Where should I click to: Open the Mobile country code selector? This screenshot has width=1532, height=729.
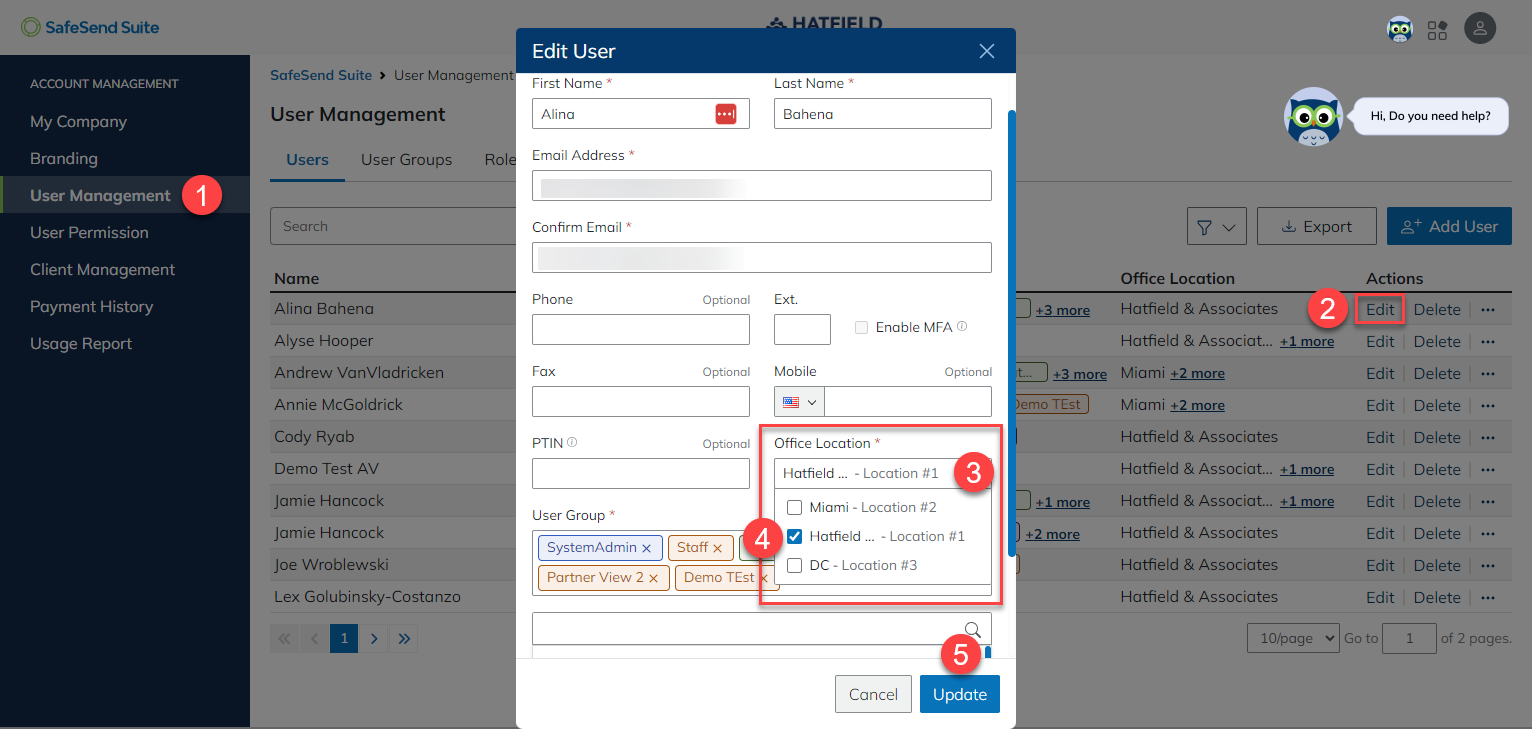[798, 401]
